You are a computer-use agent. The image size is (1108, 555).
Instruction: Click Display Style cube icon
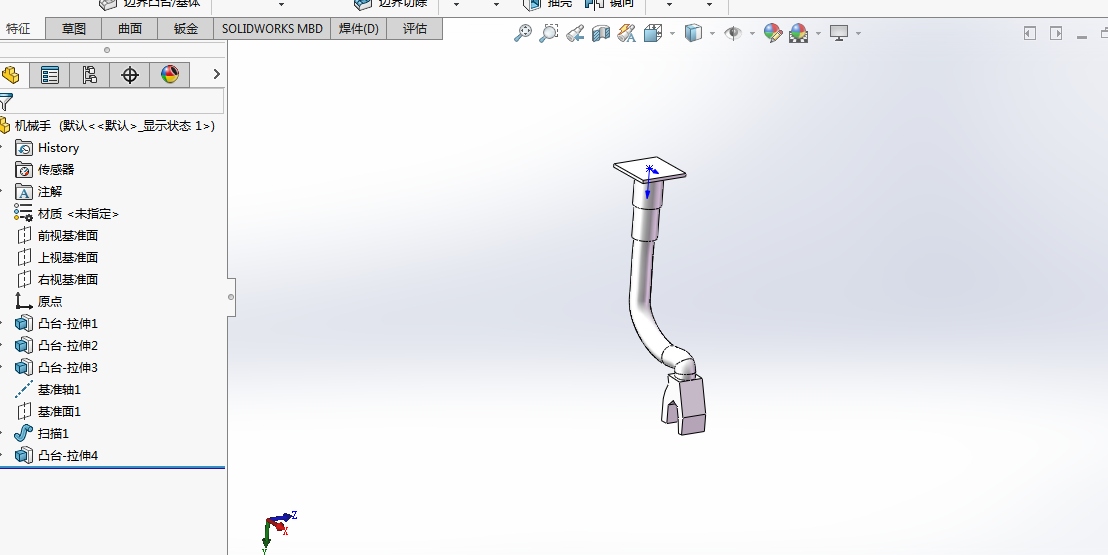pyautogui.click(x=694, y=33)
